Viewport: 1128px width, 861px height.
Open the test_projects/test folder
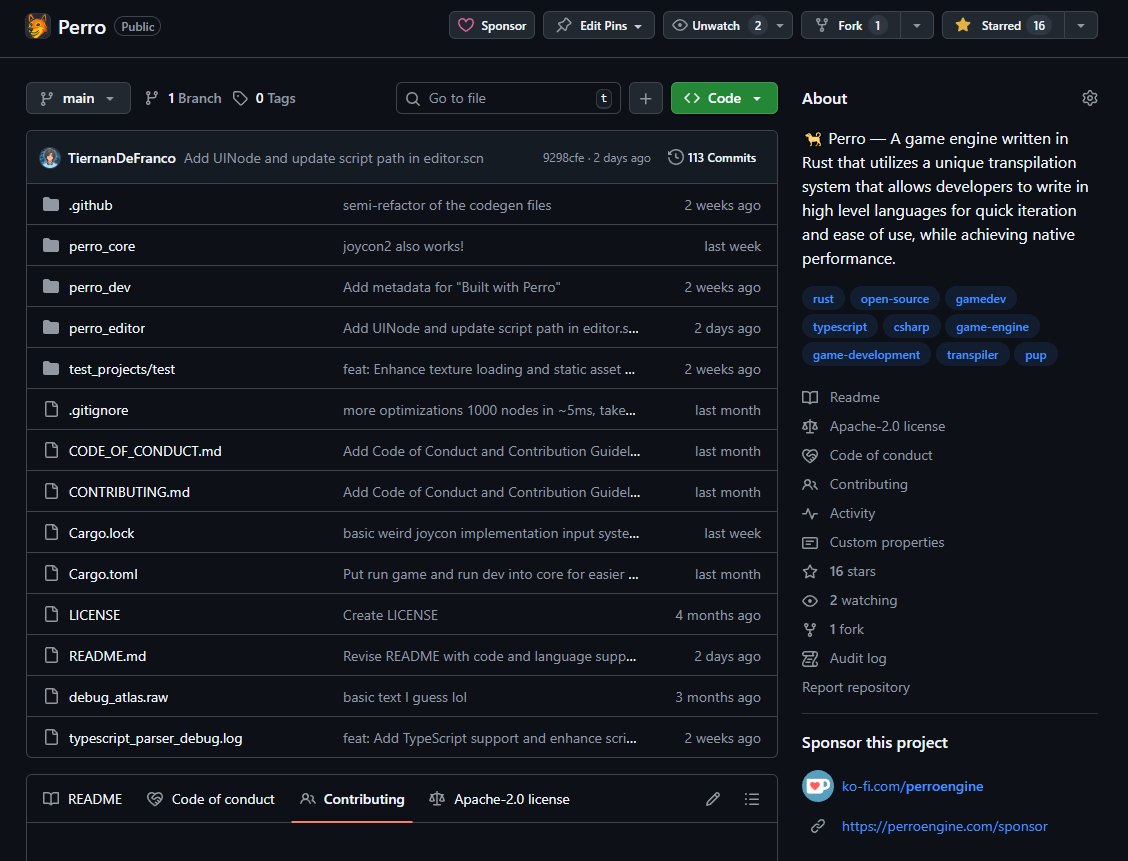pos(122,369)
